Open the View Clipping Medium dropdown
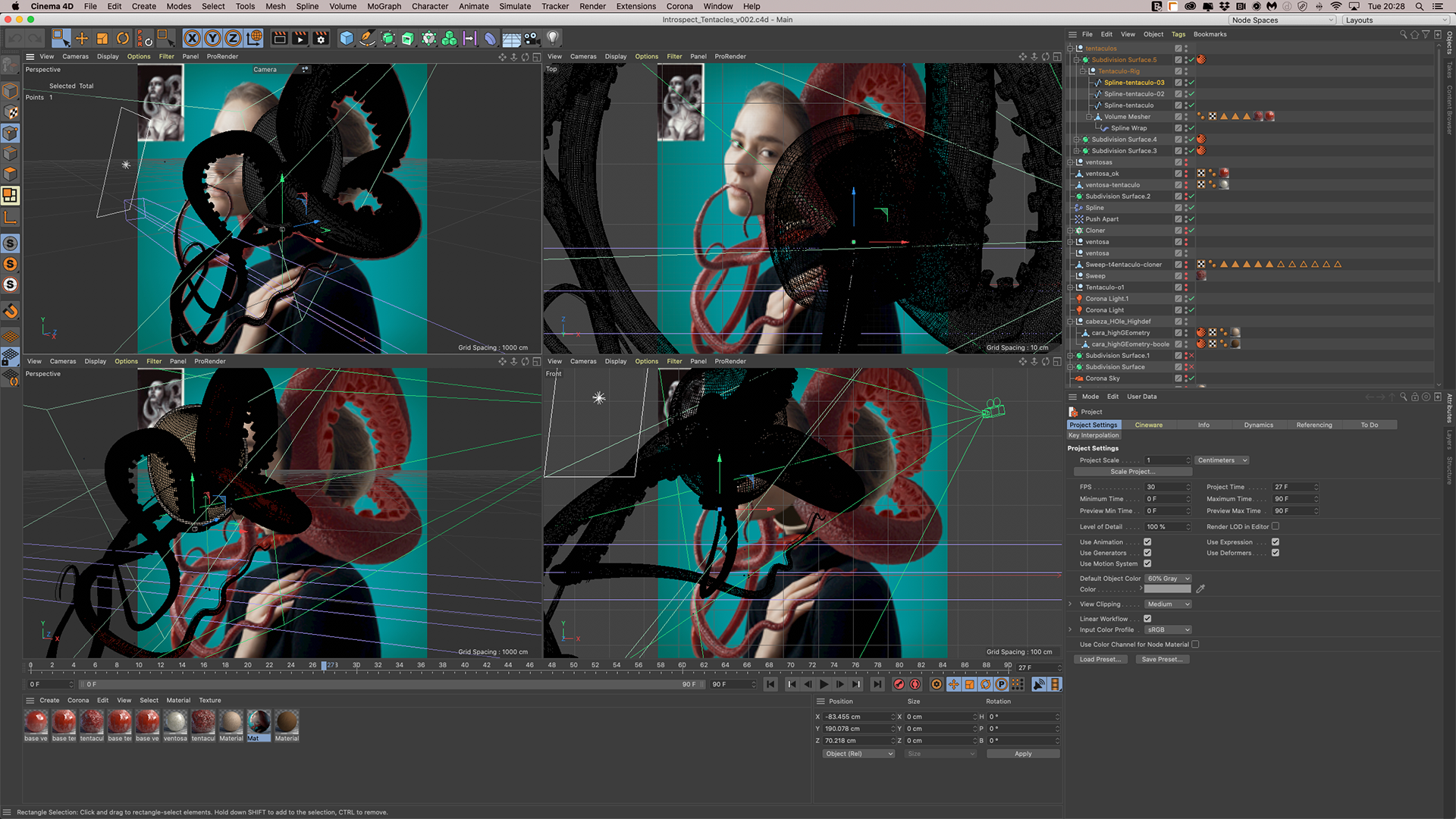 (1168, 604)
